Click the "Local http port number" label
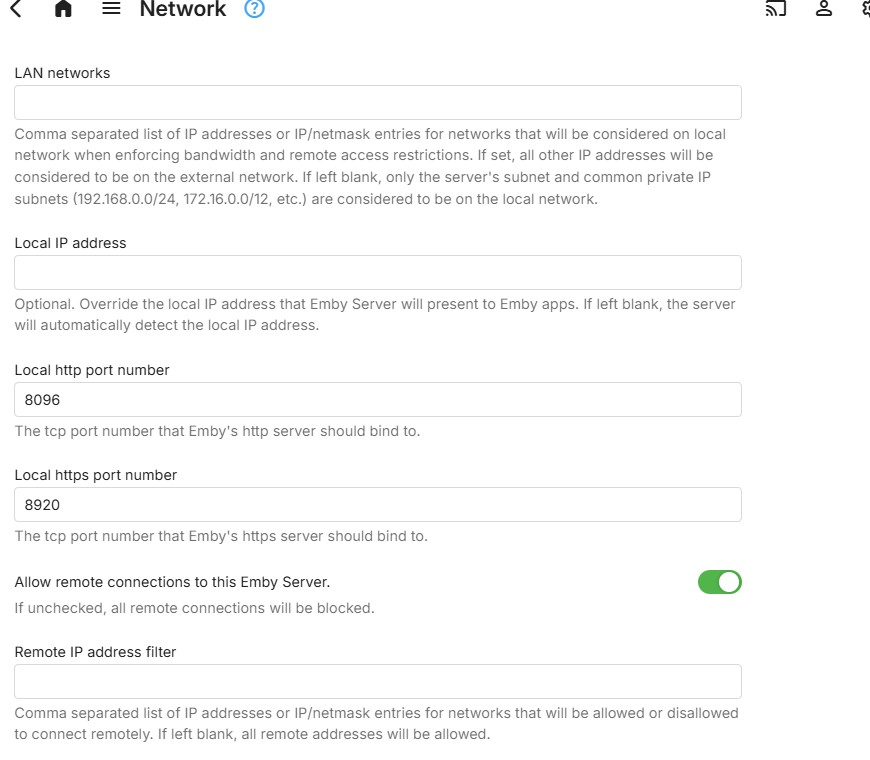This screenshot has height=760, width=870. tap(92, 370)
